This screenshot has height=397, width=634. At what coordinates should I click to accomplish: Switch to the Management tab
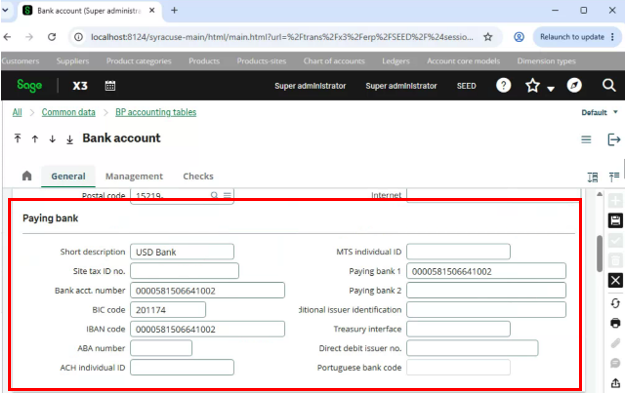[134, 176]
